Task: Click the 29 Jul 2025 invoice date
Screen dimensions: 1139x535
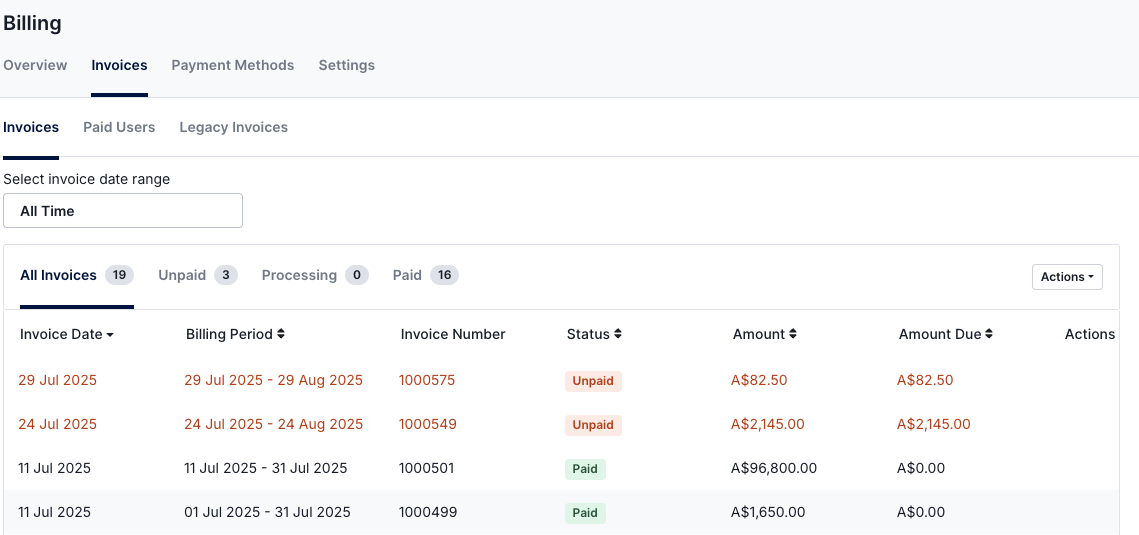Action: tap(57, 380)
